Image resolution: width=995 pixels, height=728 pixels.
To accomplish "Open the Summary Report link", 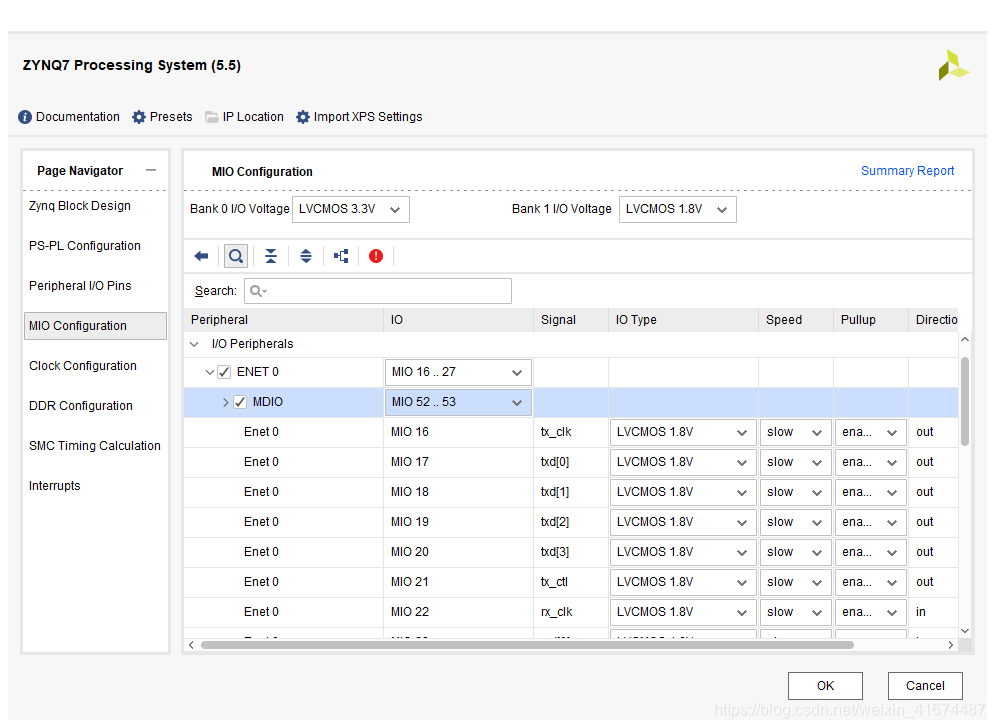I will click(907, 171).
